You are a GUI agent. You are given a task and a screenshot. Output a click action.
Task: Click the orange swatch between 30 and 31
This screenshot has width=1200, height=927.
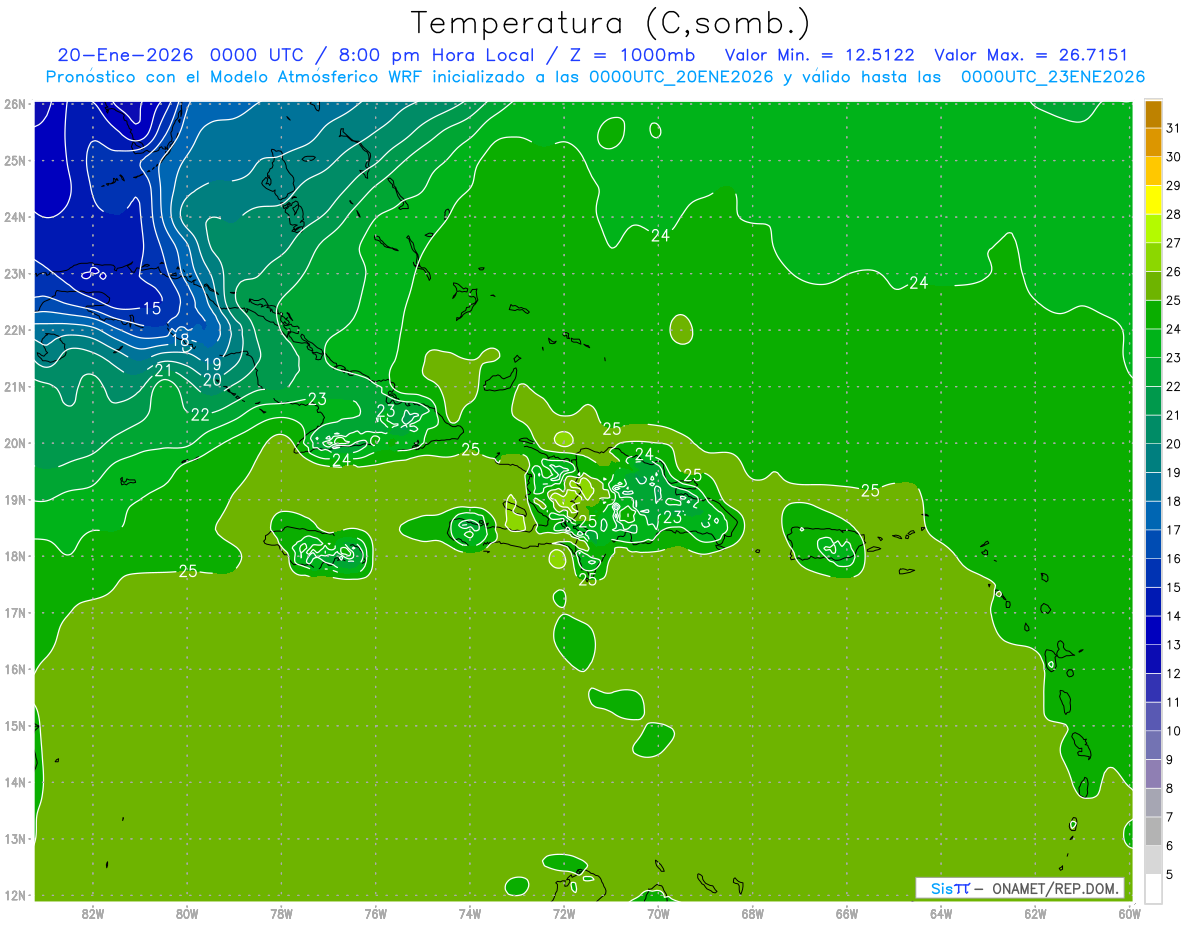[1153, 143]
